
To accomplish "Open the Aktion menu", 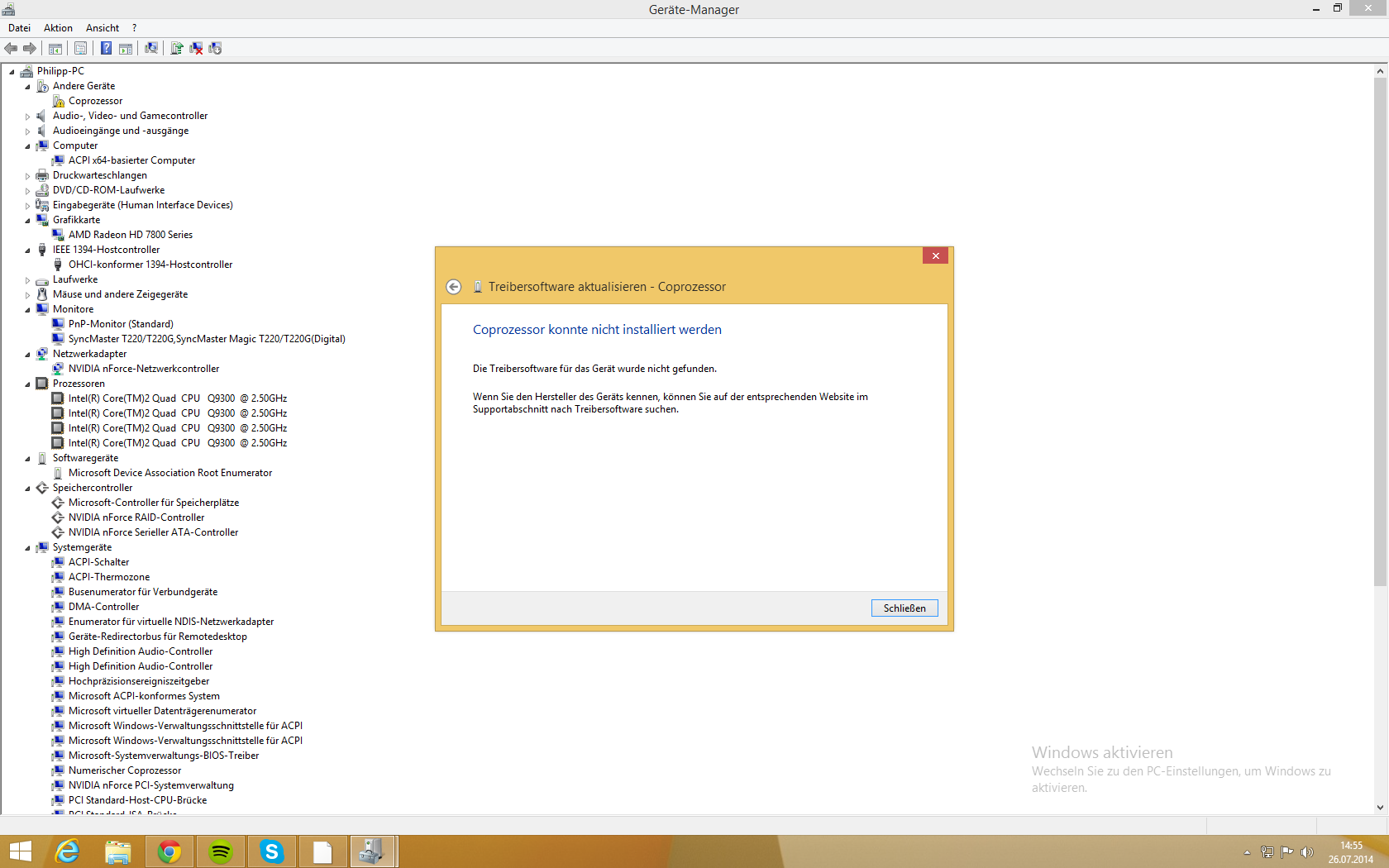I will coord(58,28).
